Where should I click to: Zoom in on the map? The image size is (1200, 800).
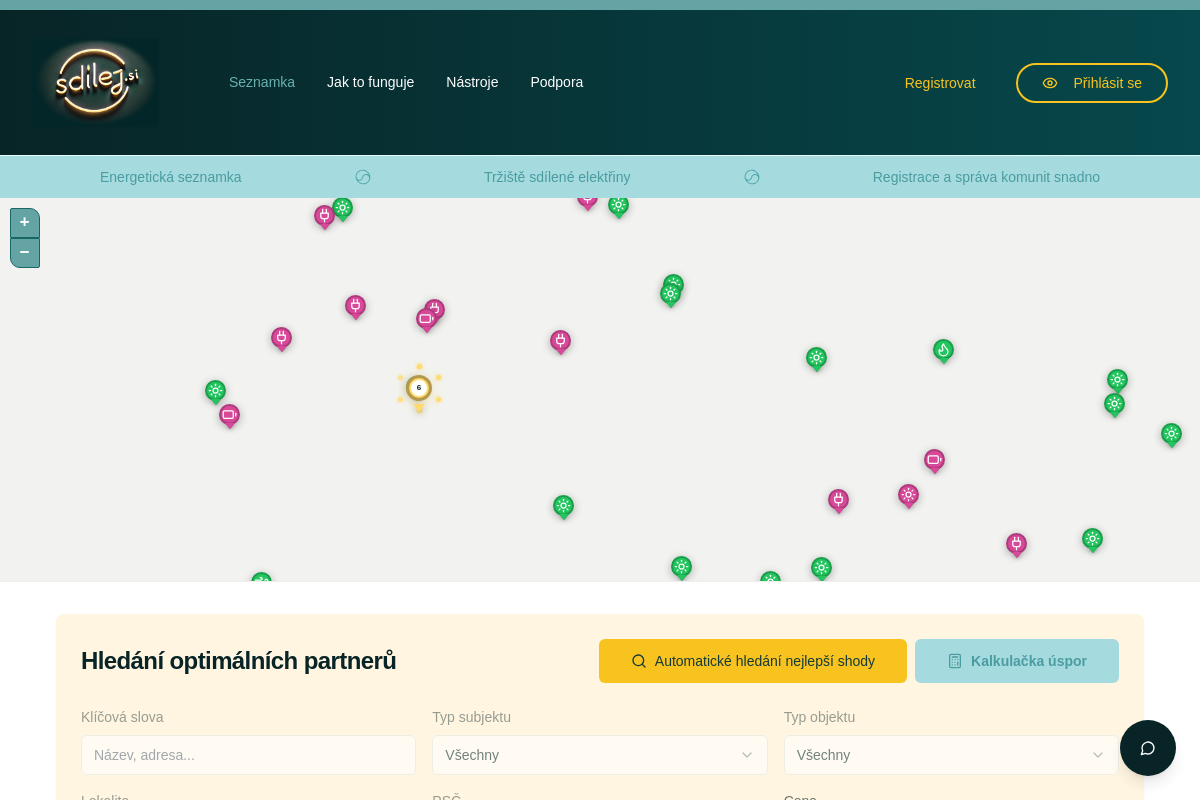[x=25, y=222]
